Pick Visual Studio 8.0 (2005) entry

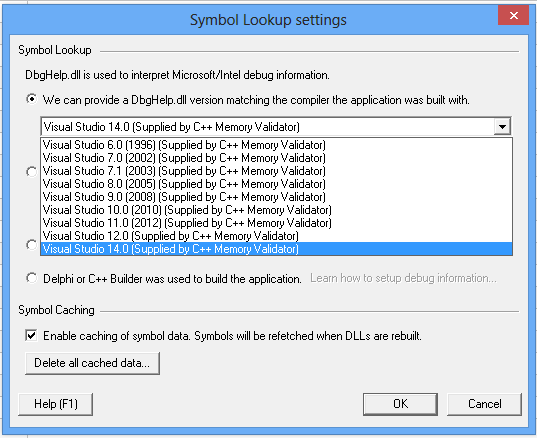277,184
